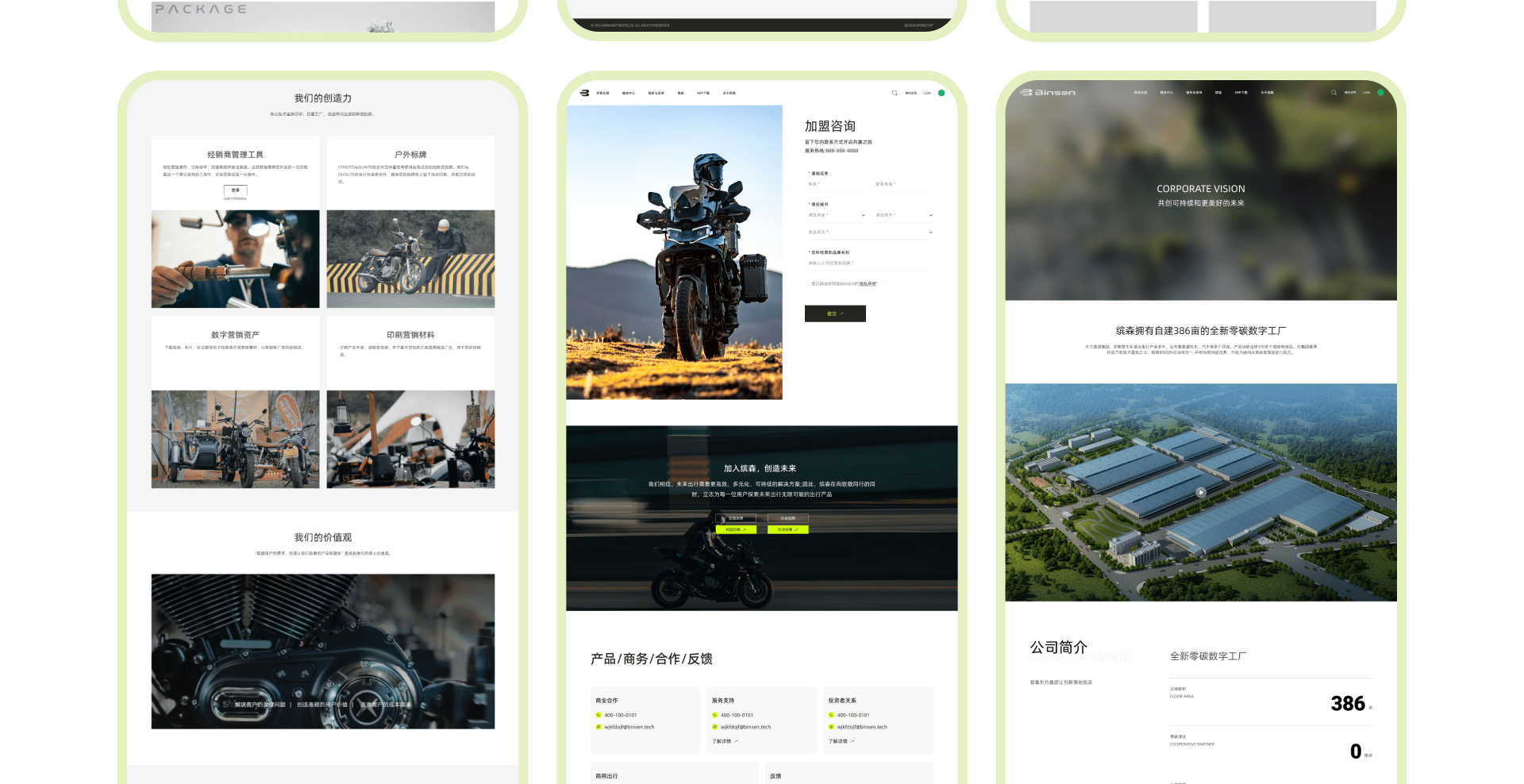Open the full-width district dropdown
The height and width of the screenshot is (784, 1524).
(870, 233)
